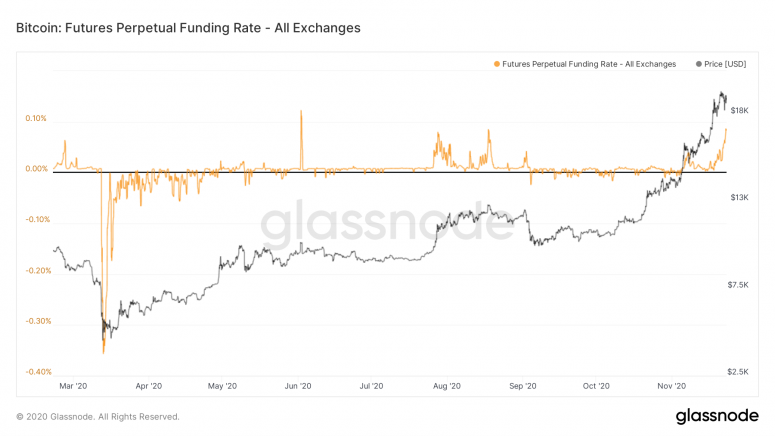Viewport: 775px width, 436px height.
Task: Select the Mar '20 x-axis label
Action: pos(74,386)
